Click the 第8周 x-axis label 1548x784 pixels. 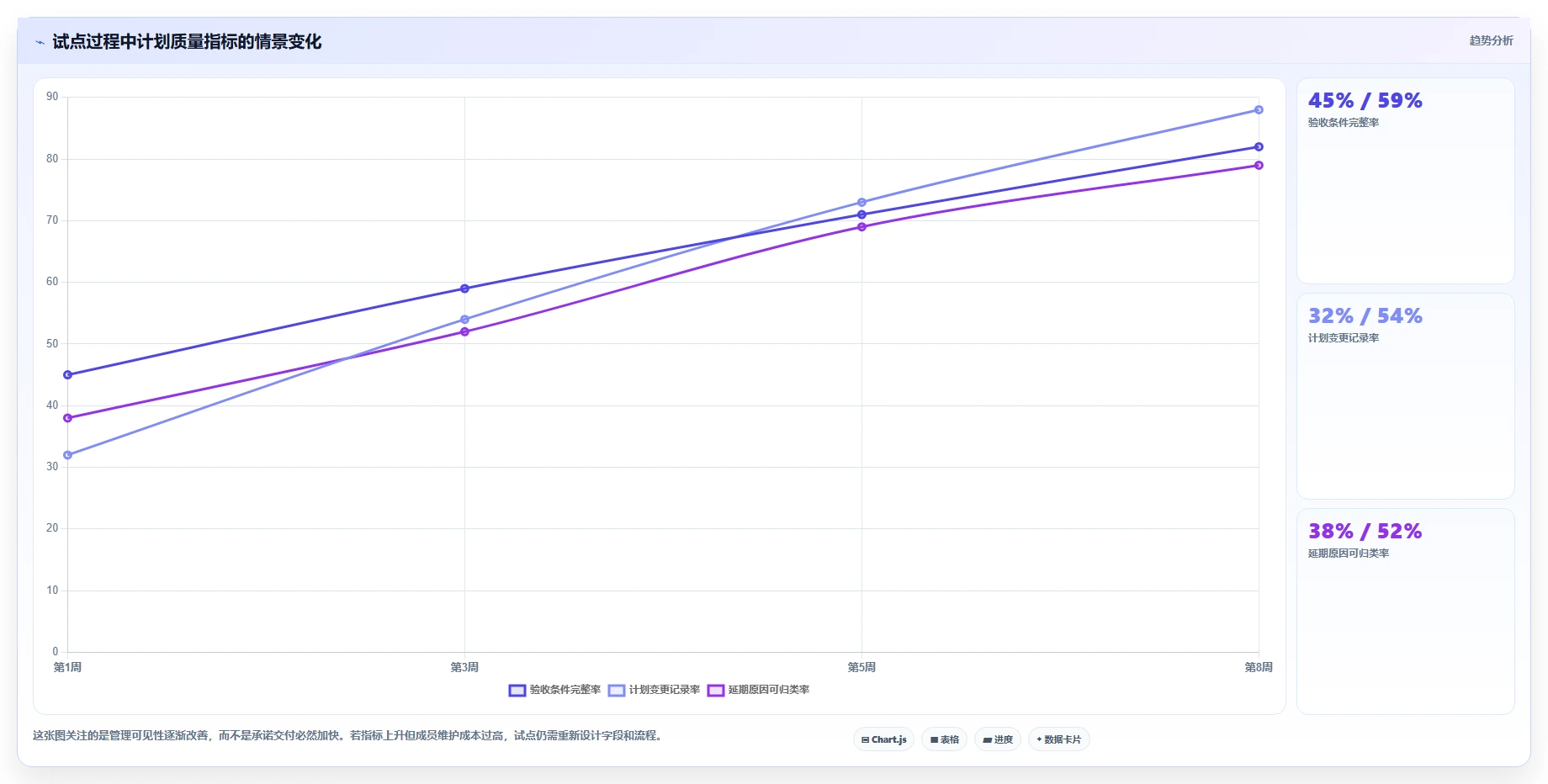tap(1259, 667)
